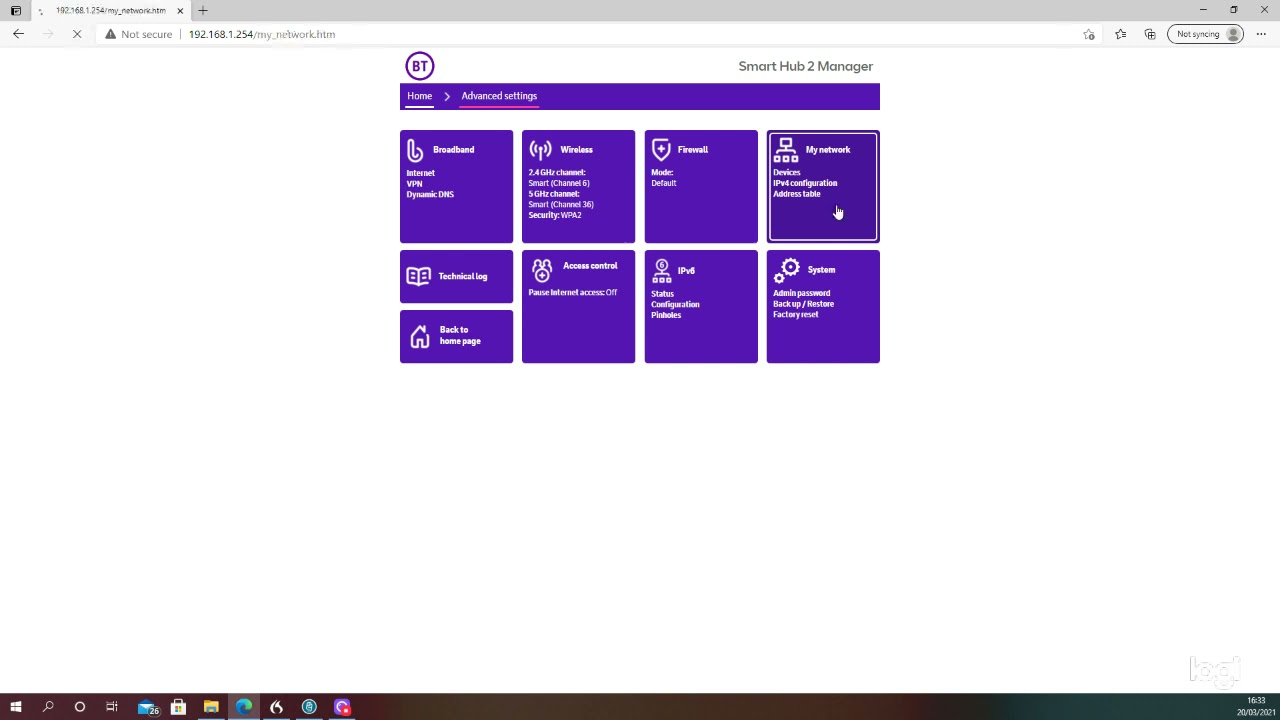Viewport: 1280px width, 720px height.
Task: Click Address table under My network
Action: (x=796, y=195)
